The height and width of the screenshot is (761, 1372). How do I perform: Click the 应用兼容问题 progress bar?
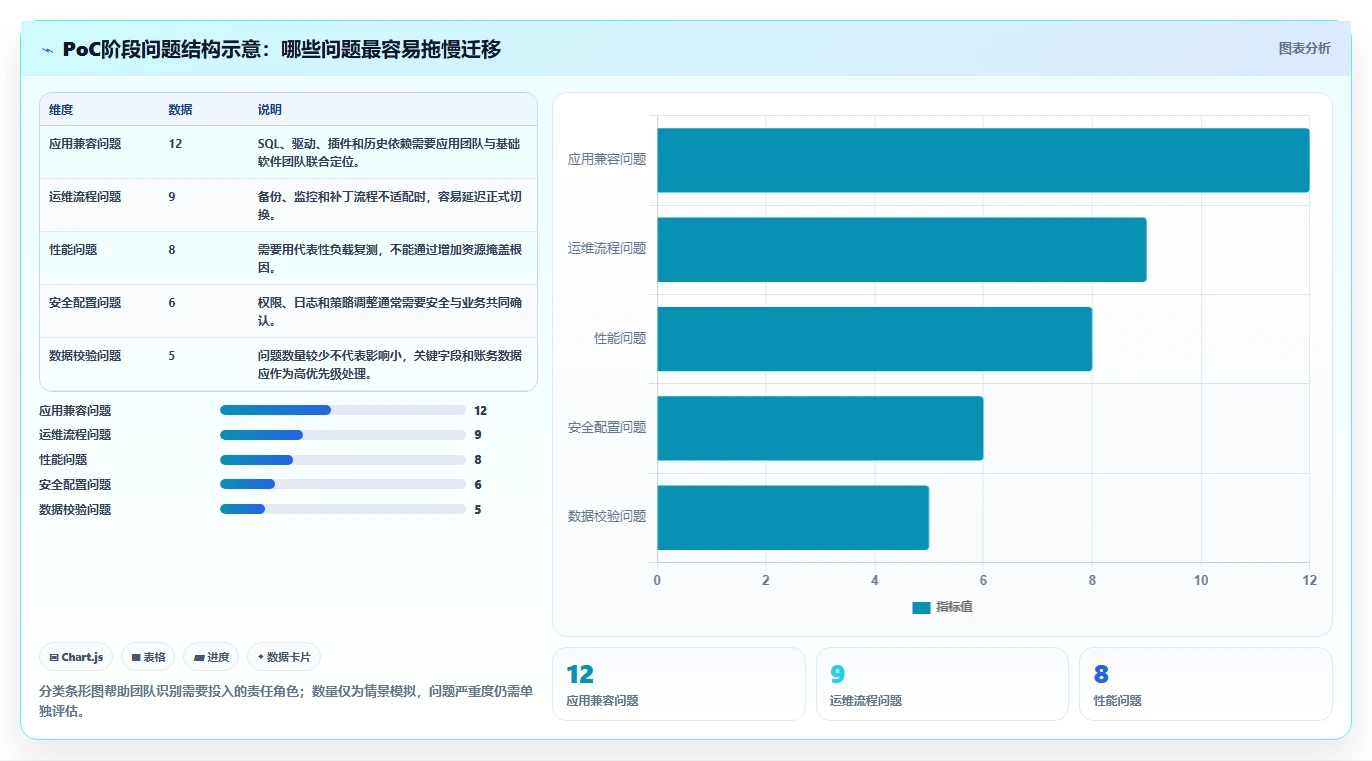[343, 410]
